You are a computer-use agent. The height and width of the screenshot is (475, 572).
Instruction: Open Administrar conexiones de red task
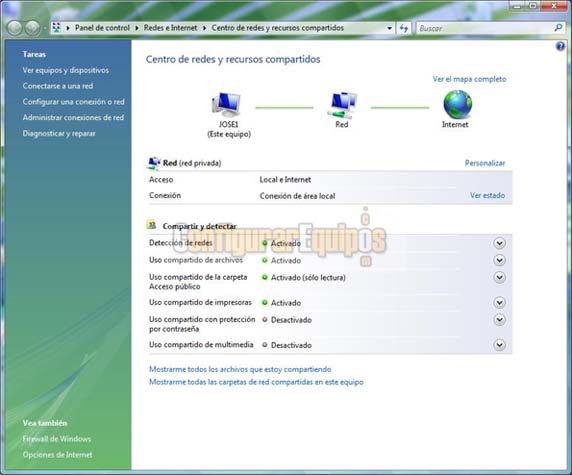(73, 117)
